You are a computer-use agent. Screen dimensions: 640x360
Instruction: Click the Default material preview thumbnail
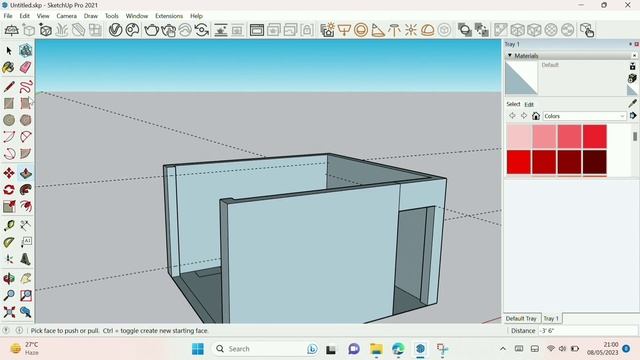[x=521, y=78]
